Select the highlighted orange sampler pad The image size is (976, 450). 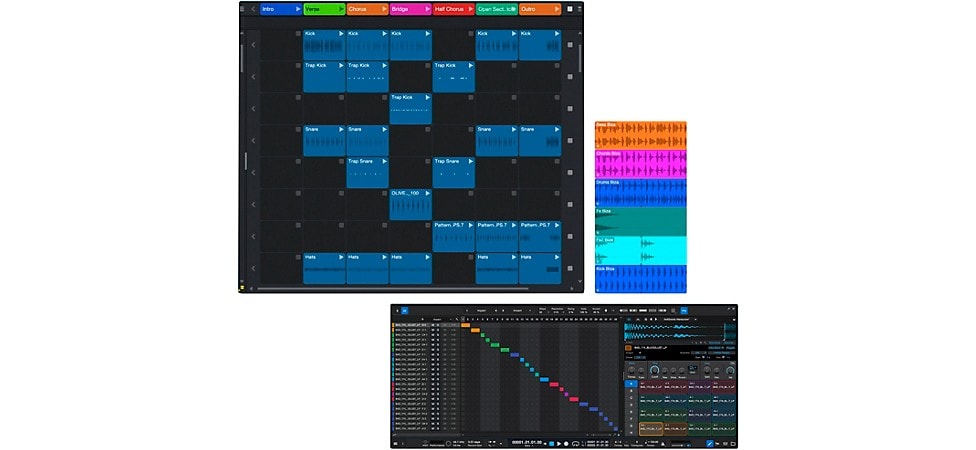[x=651, y=429]
